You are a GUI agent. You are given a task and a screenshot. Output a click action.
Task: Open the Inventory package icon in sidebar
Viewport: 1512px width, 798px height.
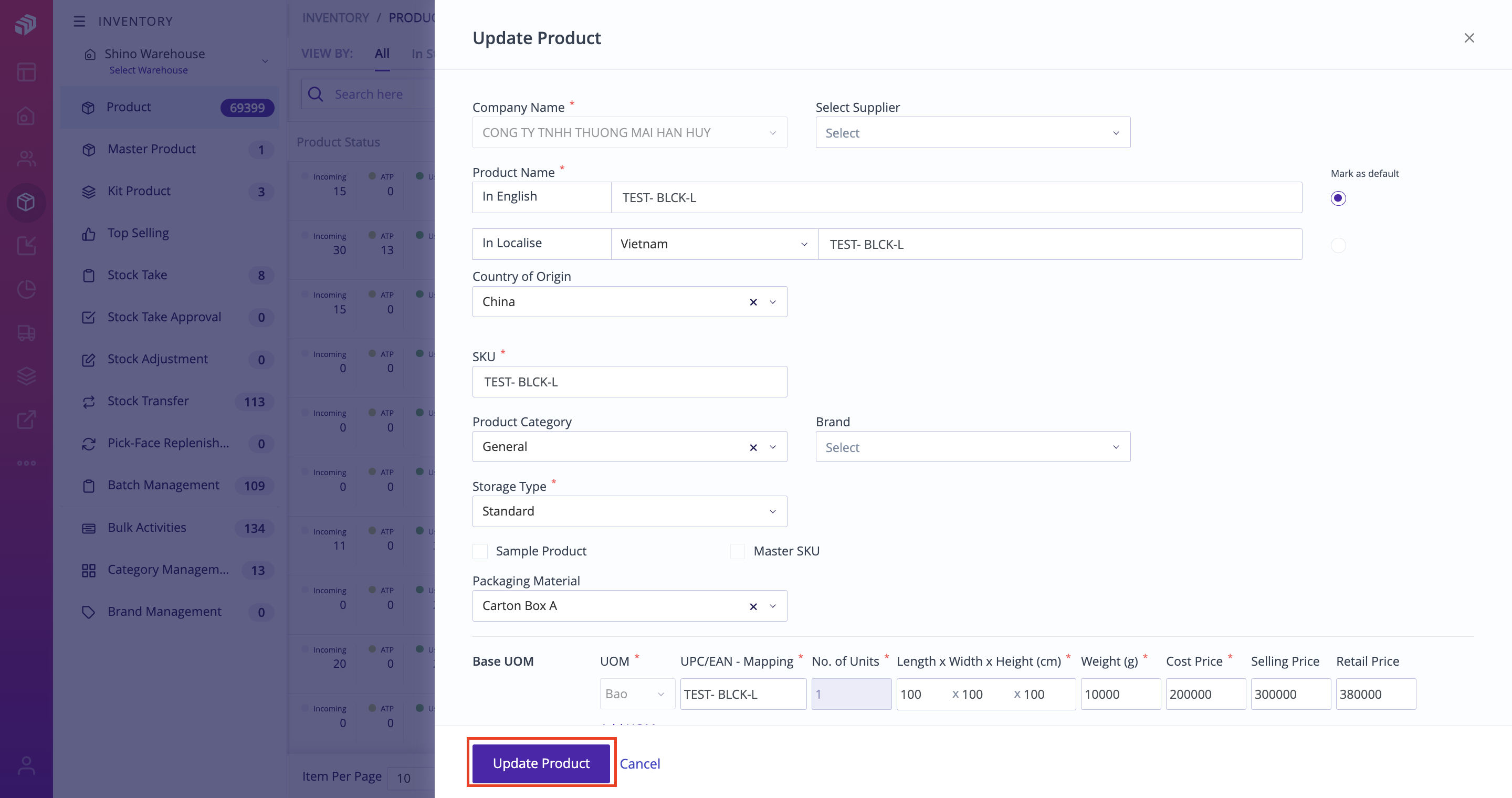click(x=26, y=203)
